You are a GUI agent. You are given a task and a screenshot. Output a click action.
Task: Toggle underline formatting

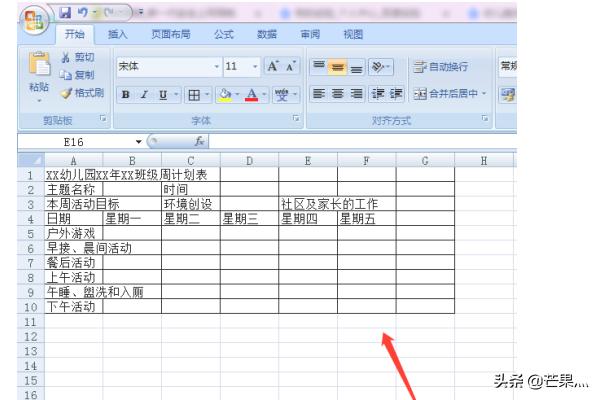[x=163, y=95]
